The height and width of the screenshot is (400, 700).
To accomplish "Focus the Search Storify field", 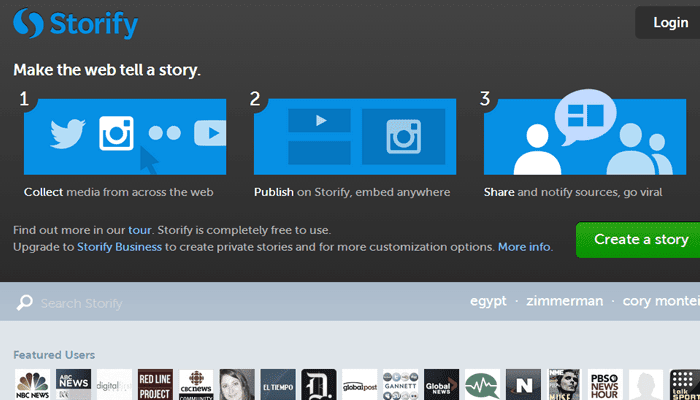I will coord(81,304).
